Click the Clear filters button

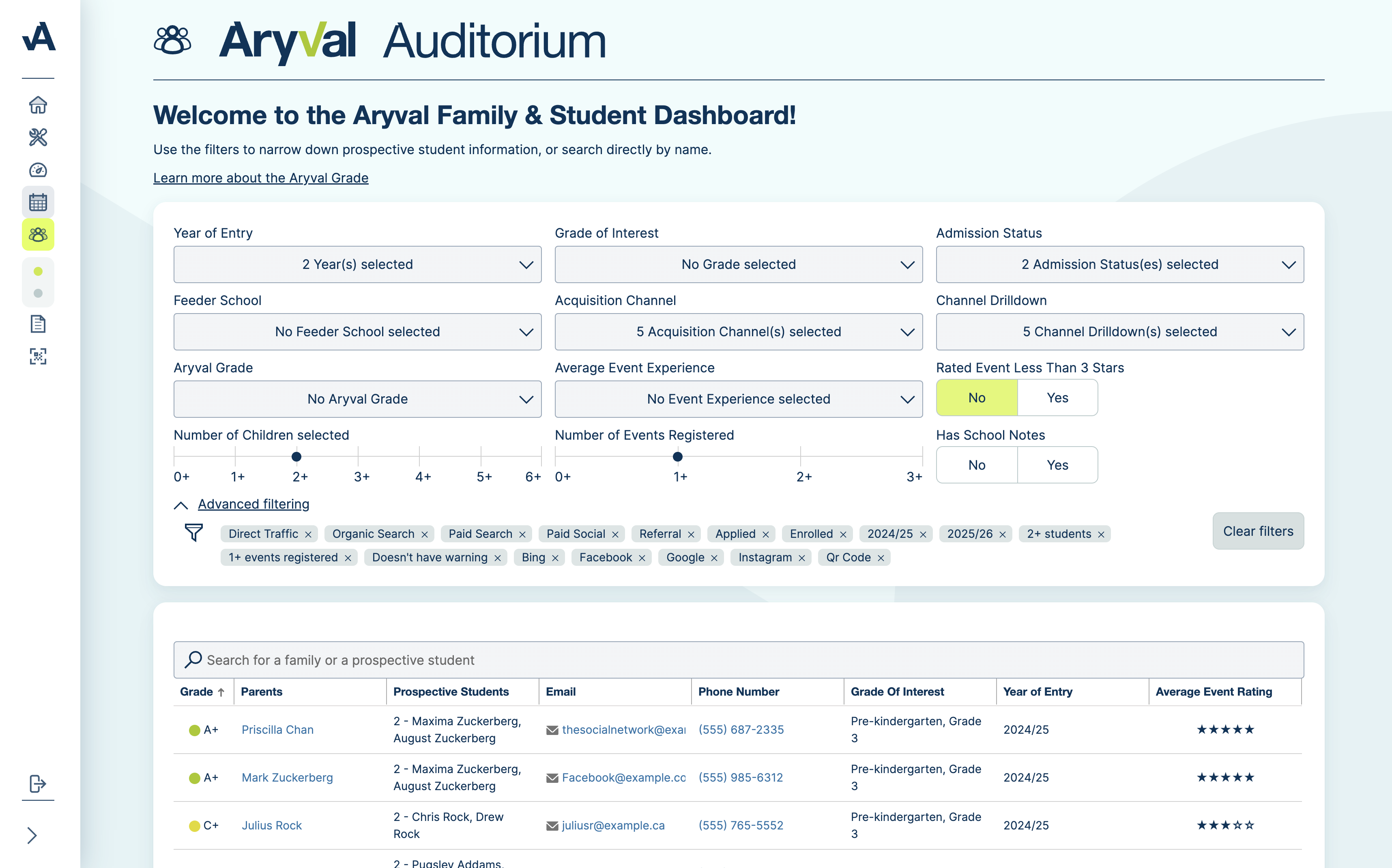click(x=1258, y=531)
